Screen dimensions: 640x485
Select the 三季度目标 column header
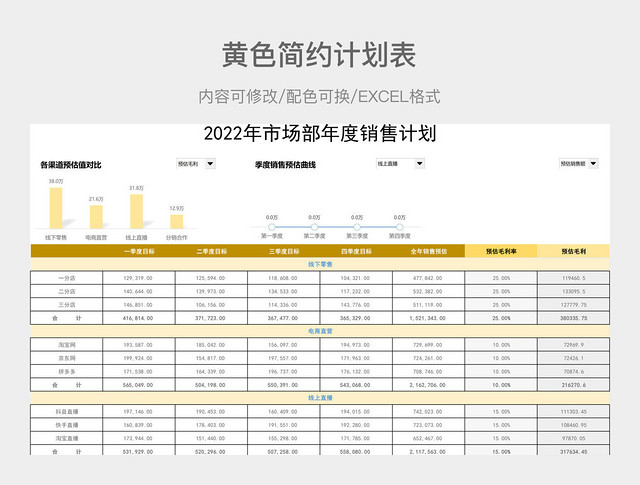coord(284,251)
